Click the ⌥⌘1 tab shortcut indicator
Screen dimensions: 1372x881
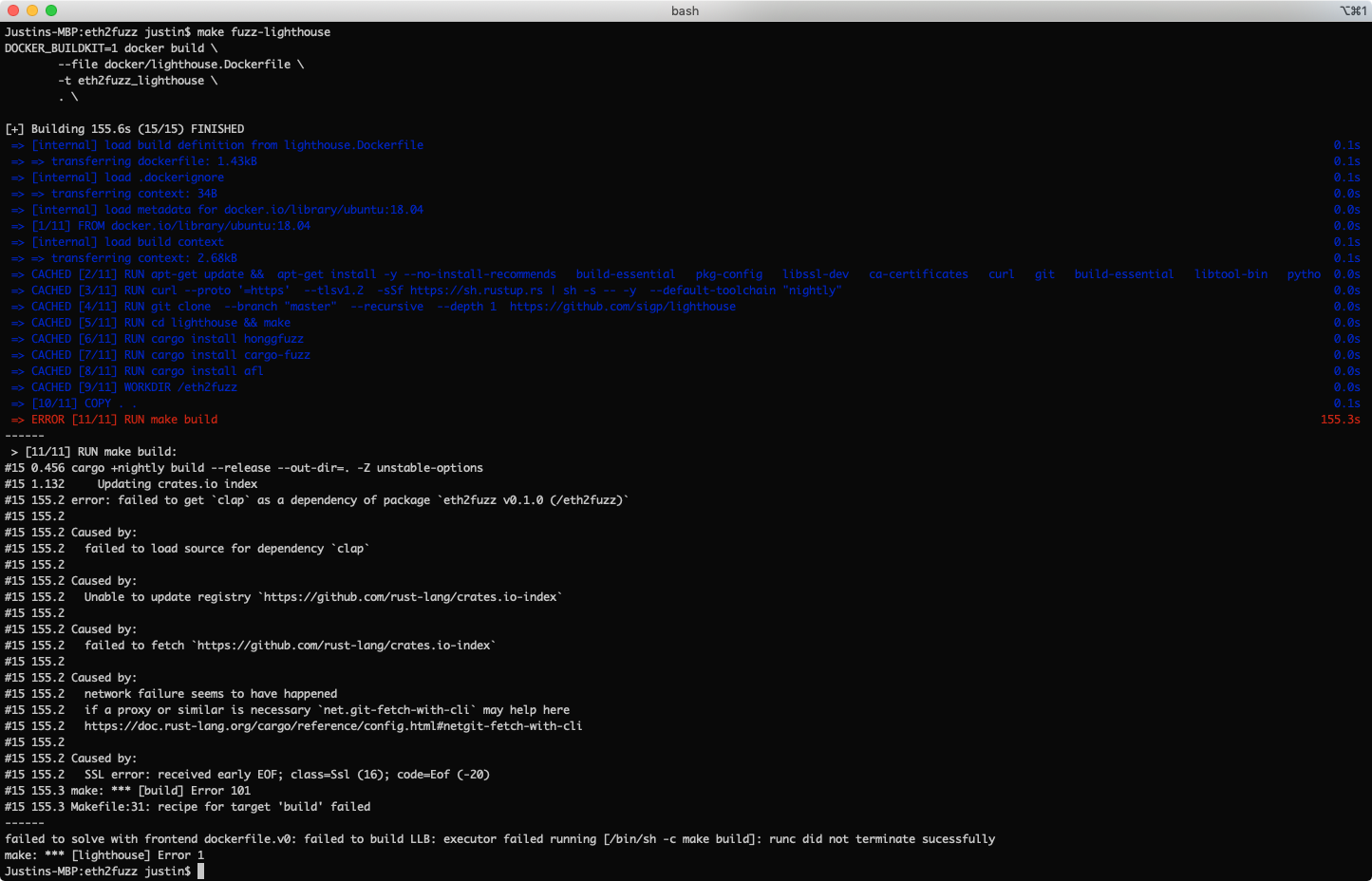1355,10
